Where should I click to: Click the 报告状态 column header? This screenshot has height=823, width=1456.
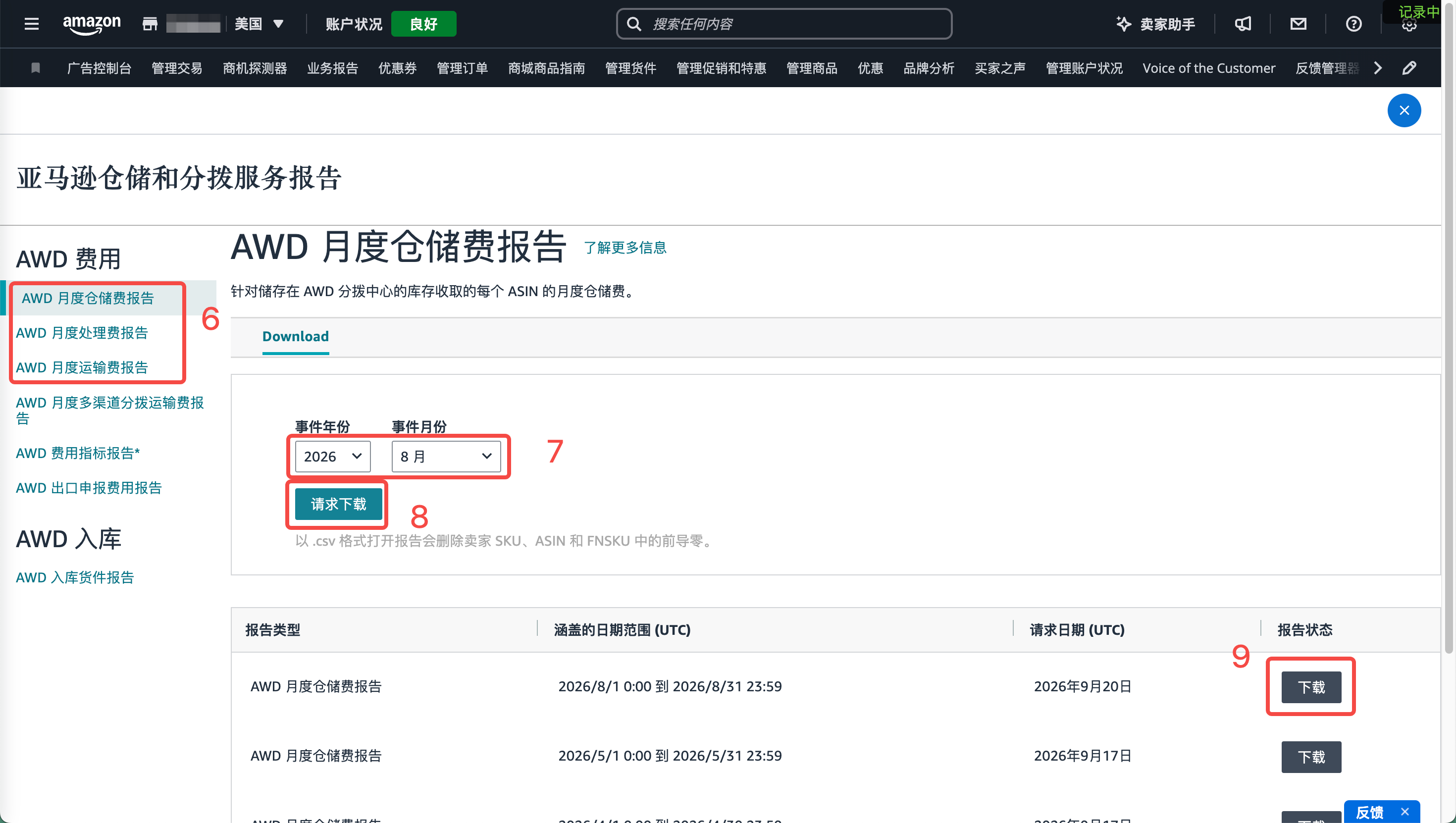click(x=1305, y=630)
